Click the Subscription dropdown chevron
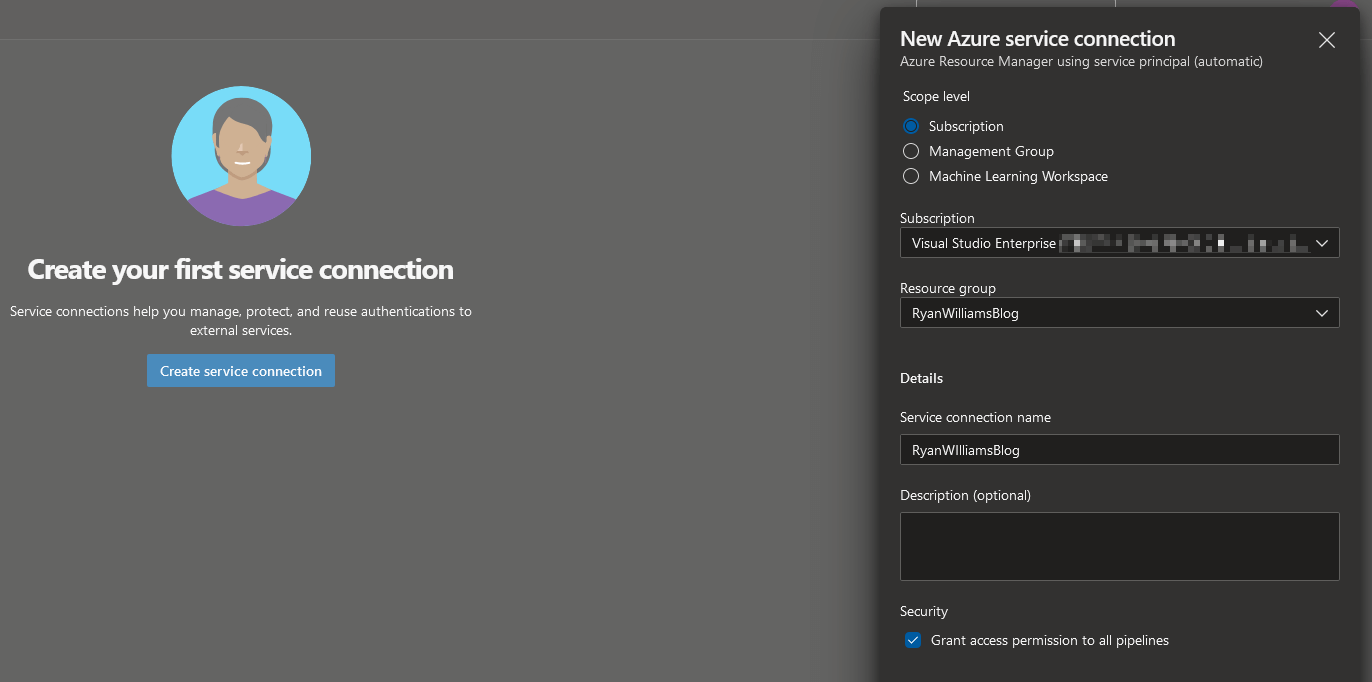This screenshot has width=1372, height=682. (x=1322, y=242)
